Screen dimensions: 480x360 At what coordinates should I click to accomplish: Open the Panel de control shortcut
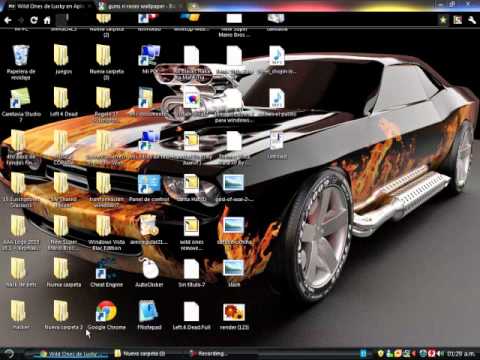[149, 188]
